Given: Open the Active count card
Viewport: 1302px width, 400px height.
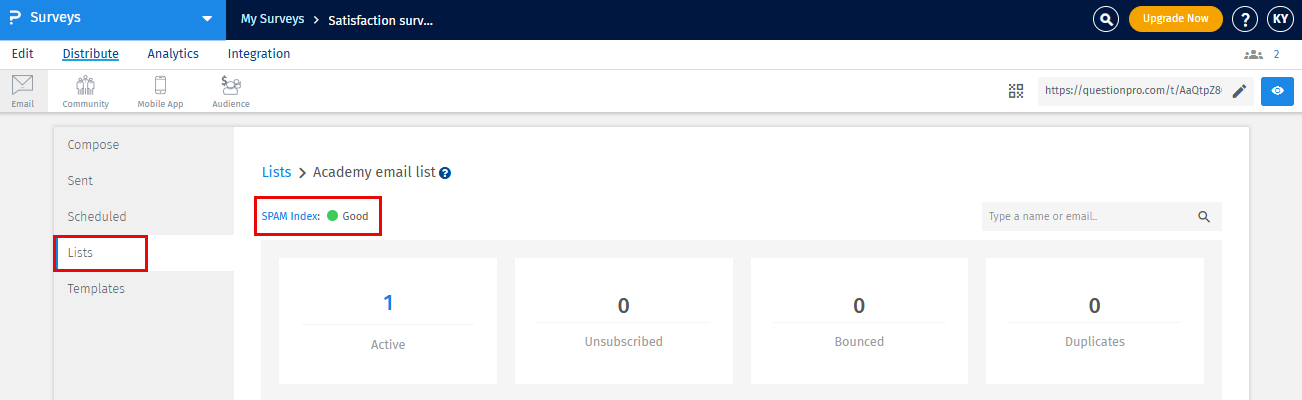Looking at the screenshot, I should [x=388, y=321].
